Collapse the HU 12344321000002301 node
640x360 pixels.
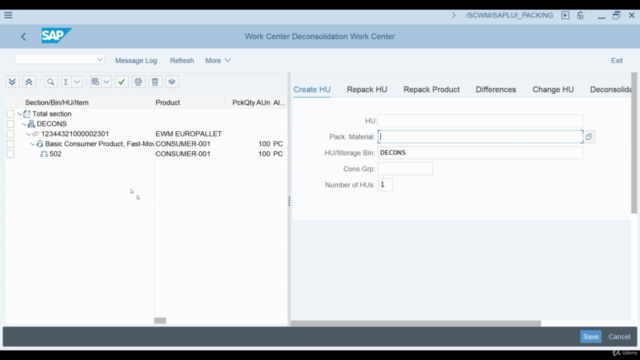(28, 134)
